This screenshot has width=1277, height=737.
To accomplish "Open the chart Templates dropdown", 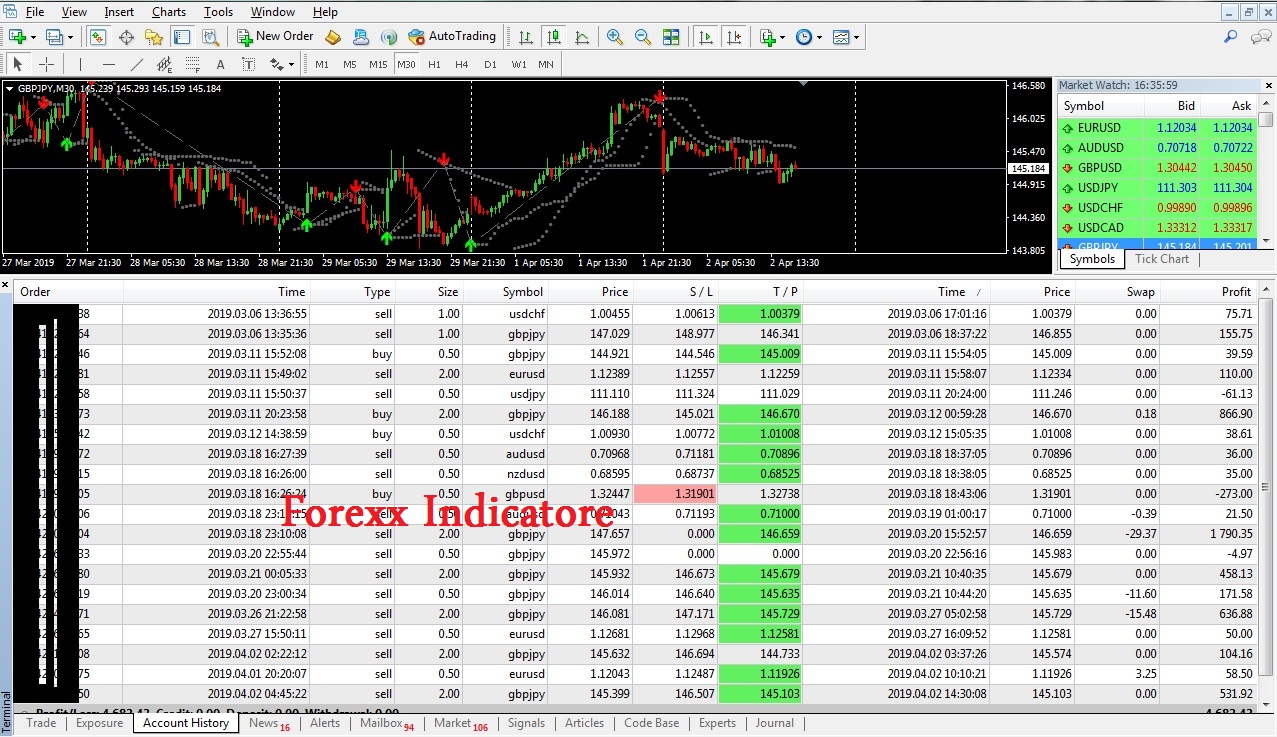I will (x=857, y=37).
